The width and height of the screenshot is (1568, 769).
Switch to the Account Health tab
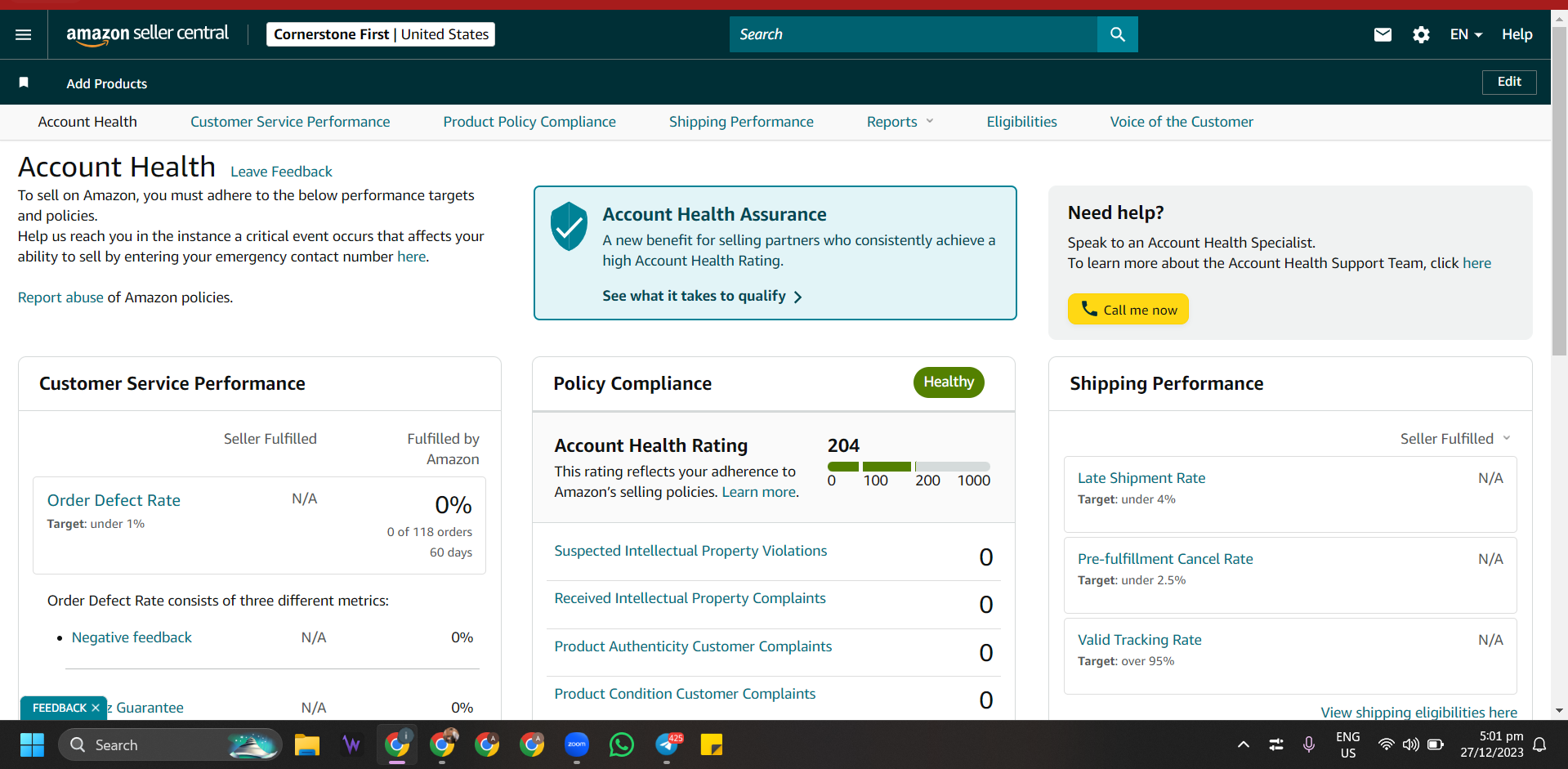tap(87, 122)
